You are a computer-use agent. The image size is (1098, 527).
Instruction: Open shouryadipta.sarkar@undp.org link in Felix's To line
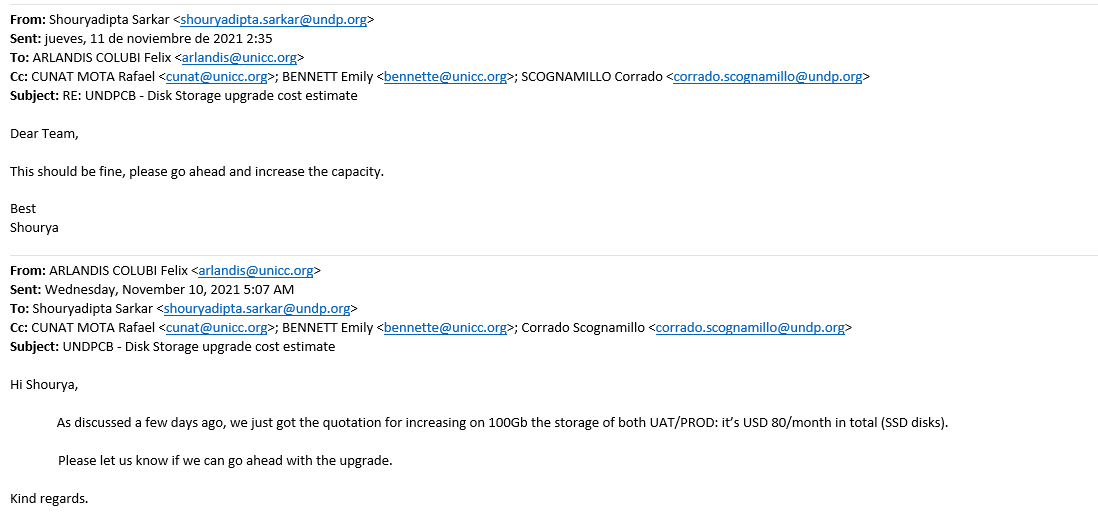257,308
